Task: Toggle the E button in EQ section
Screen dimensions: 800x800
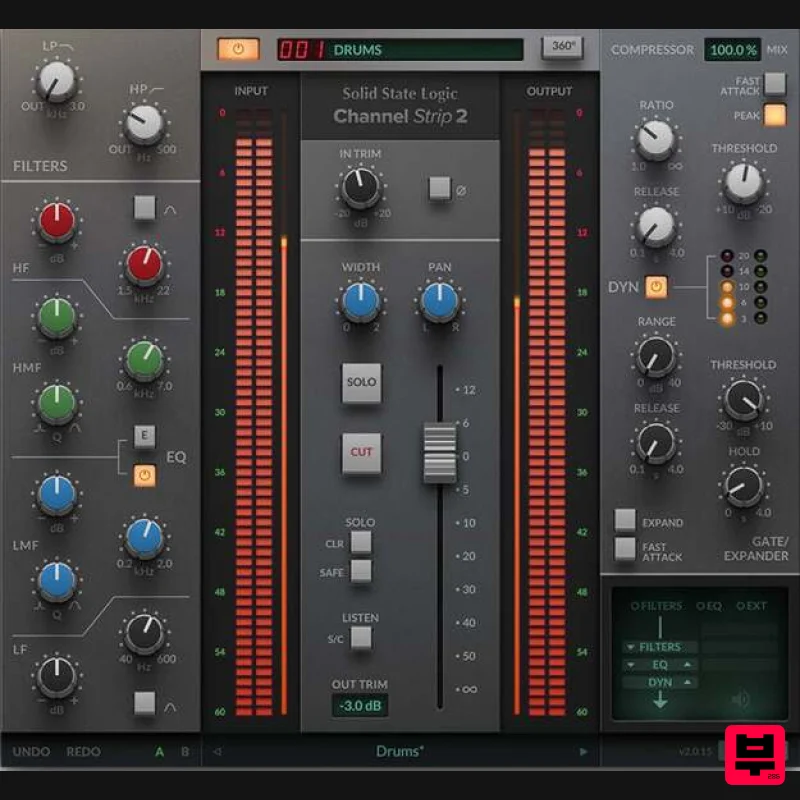Action: pyautogui.click(x=144, y=436)
